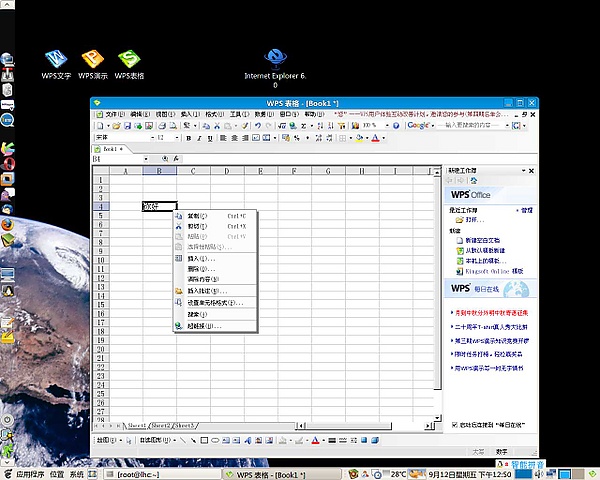Image resolution: width=600 pixels, height=480 pixels.
Task: Click the Undo arrow icon
Action: (x=258, y=126)
